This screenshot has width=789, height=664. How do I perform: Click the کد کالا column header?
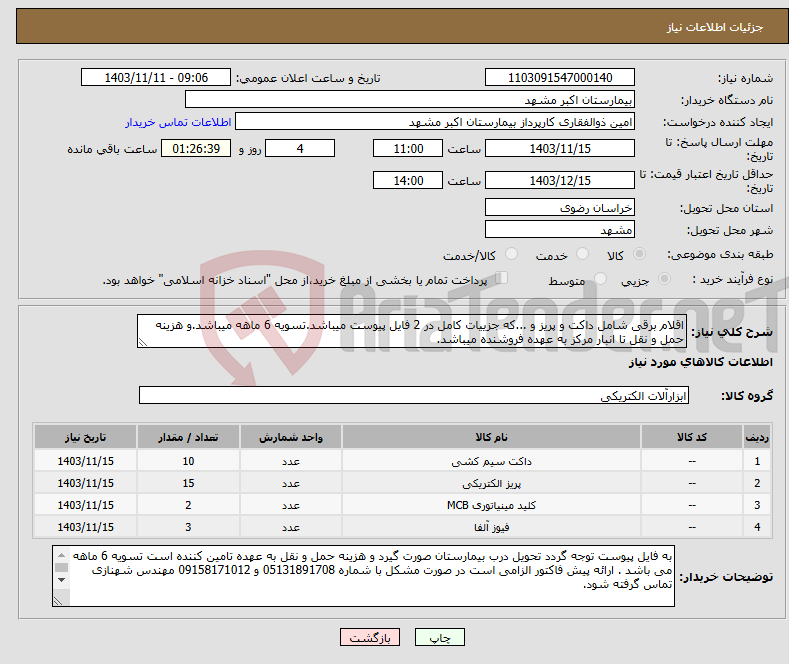coord(692,437)
